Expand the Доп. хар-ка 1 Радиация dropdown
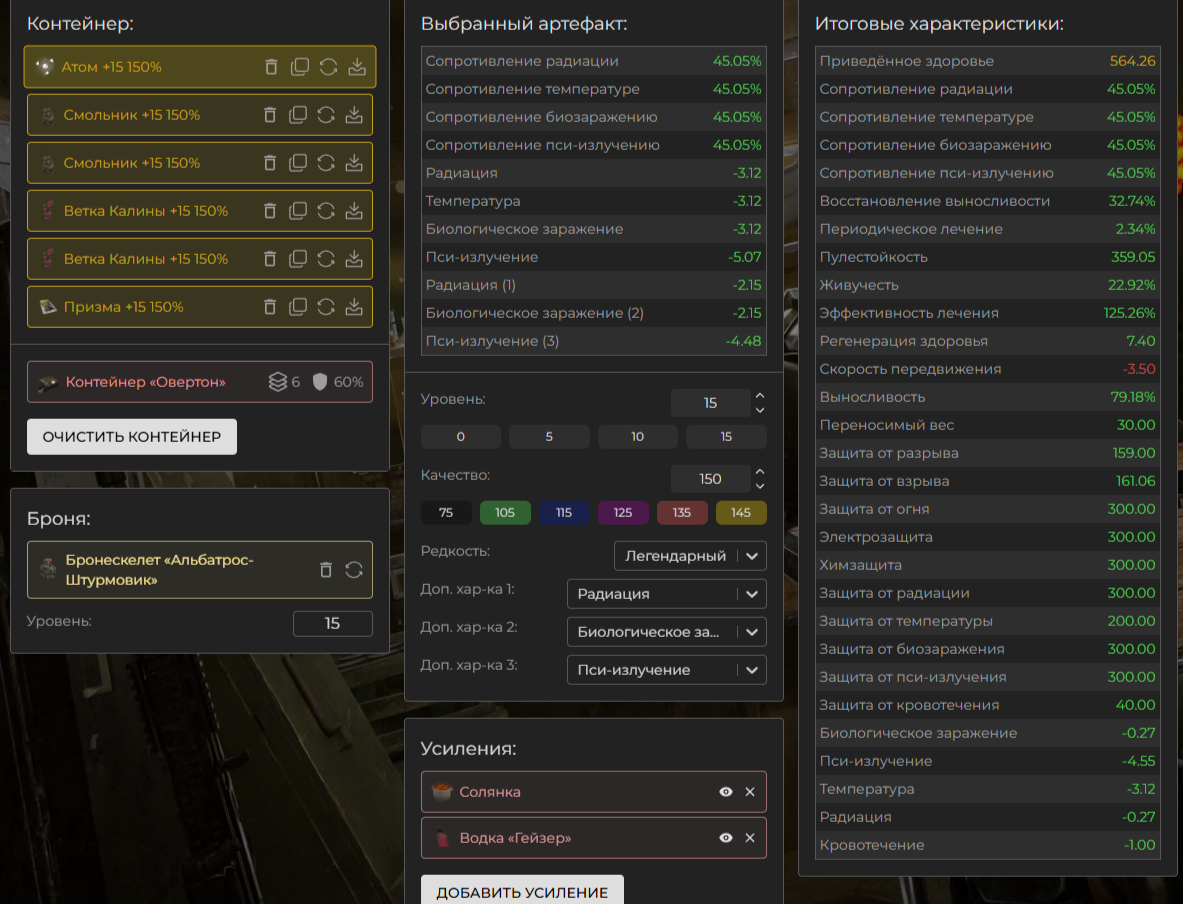This screenshot has height=904, width=1183. (667, 594)
